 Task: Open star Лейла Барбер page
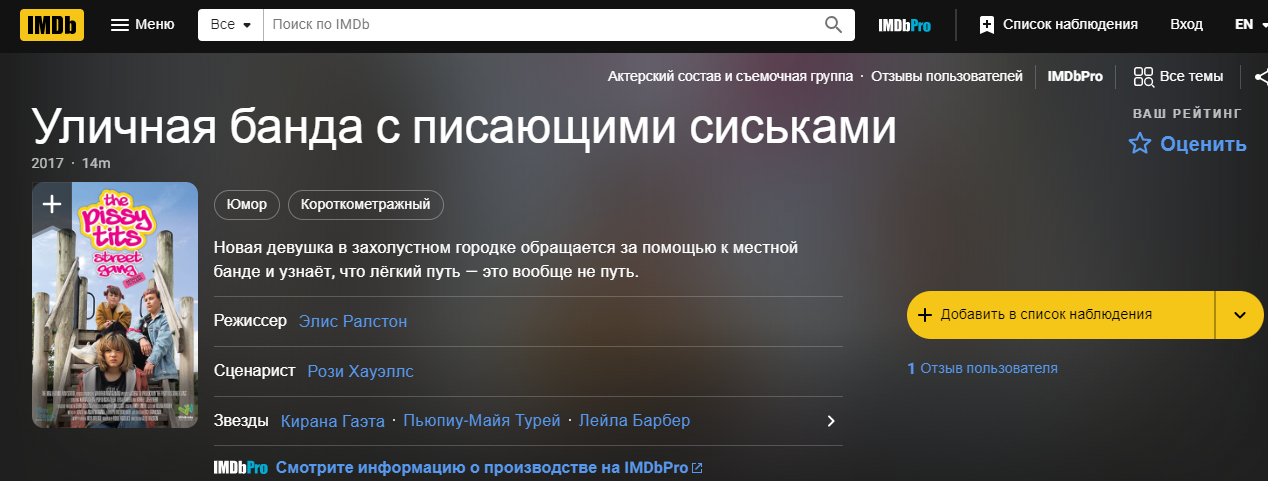[x=635, y=421]
